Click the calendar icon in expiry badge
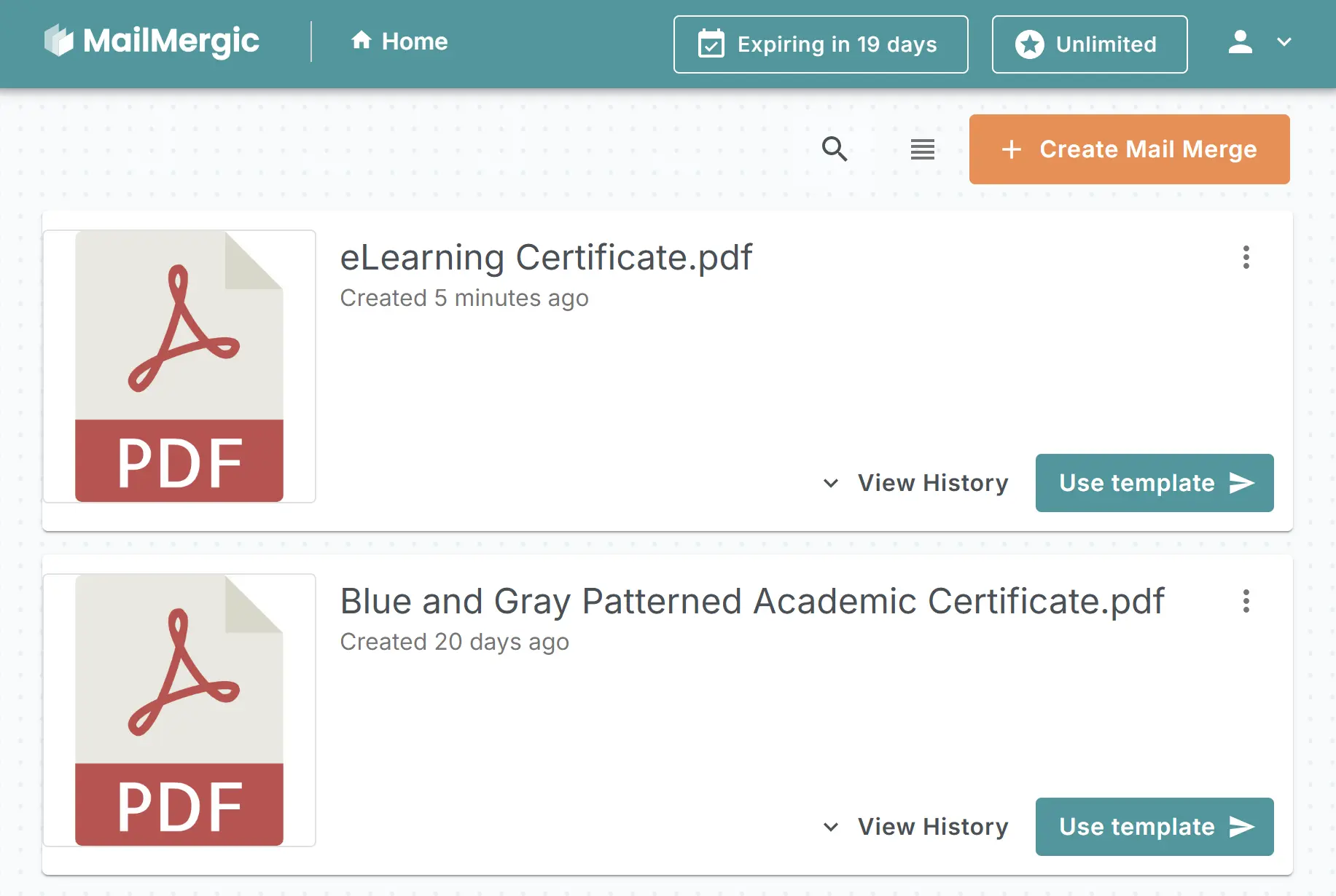The width and height of the screenshot is (1336, 896). (711, 44)
